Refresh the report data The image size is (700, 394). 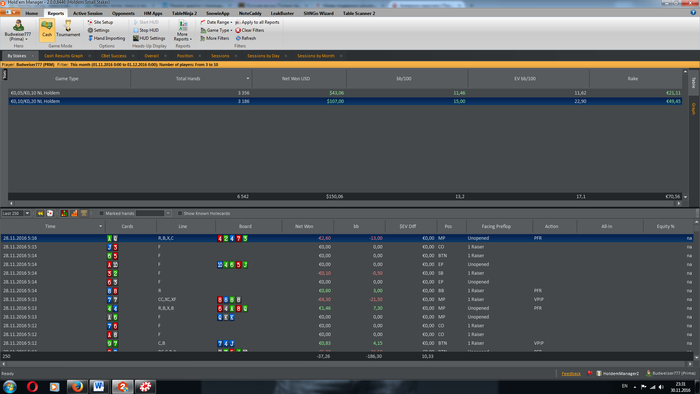click(x=246, y=38)
